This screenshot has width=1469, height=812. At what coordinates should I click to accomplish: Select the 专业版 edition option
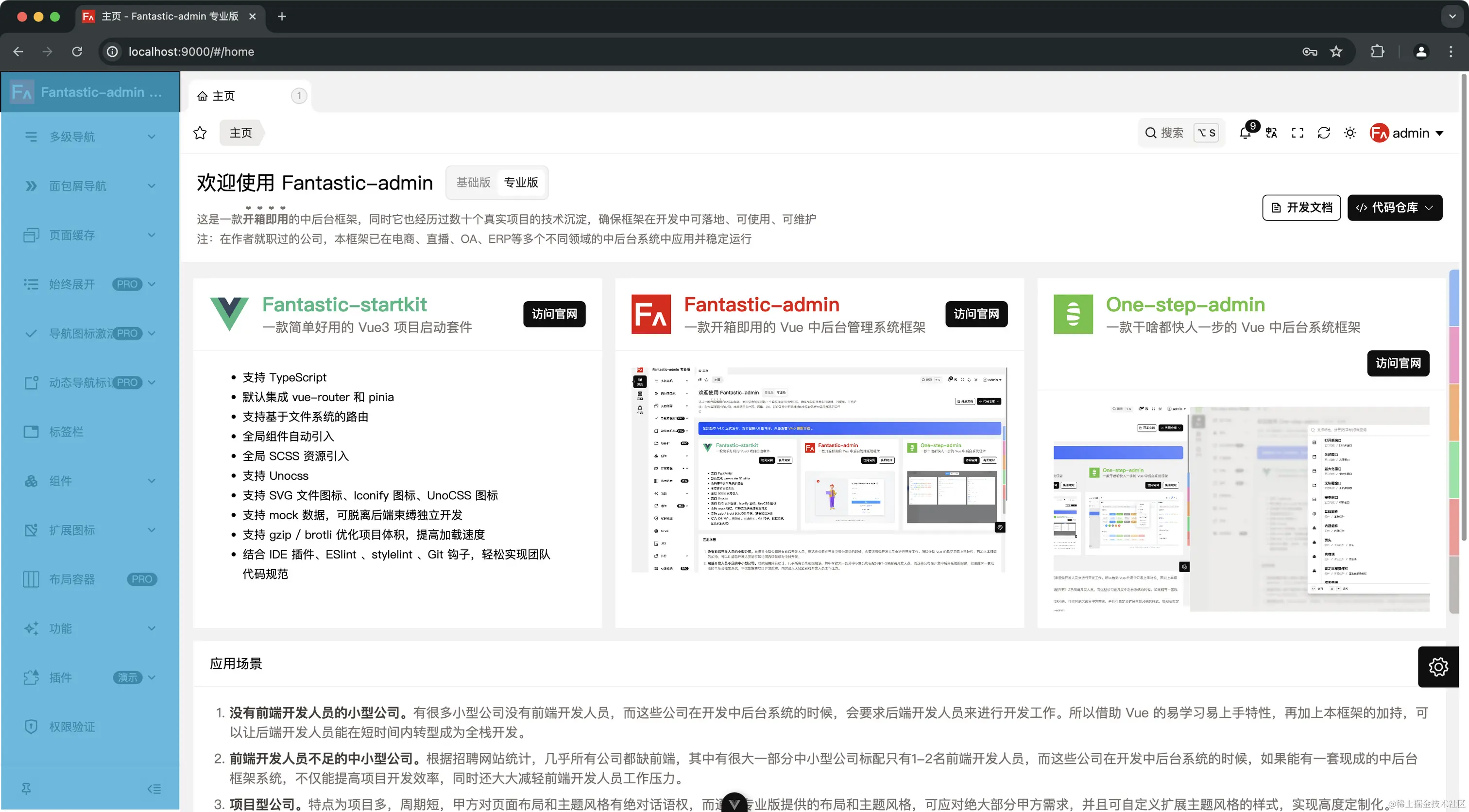[521, 183]
